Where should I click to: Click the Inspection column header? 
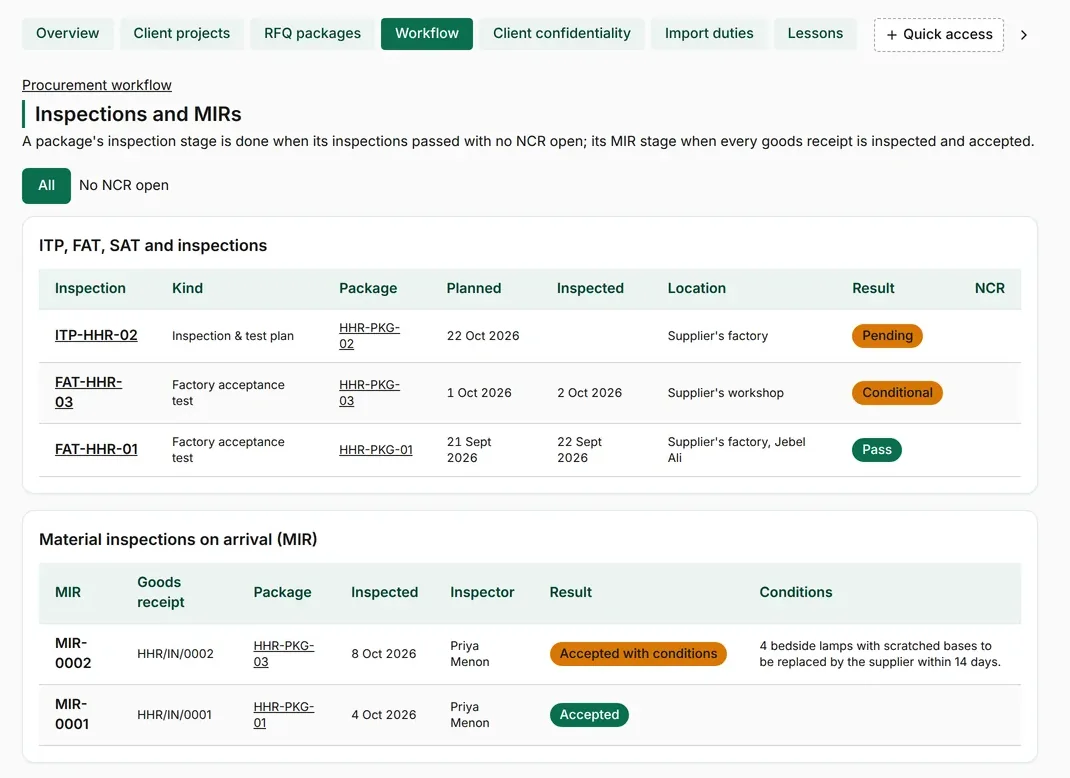pyautogui.click(x=90, y=289)
